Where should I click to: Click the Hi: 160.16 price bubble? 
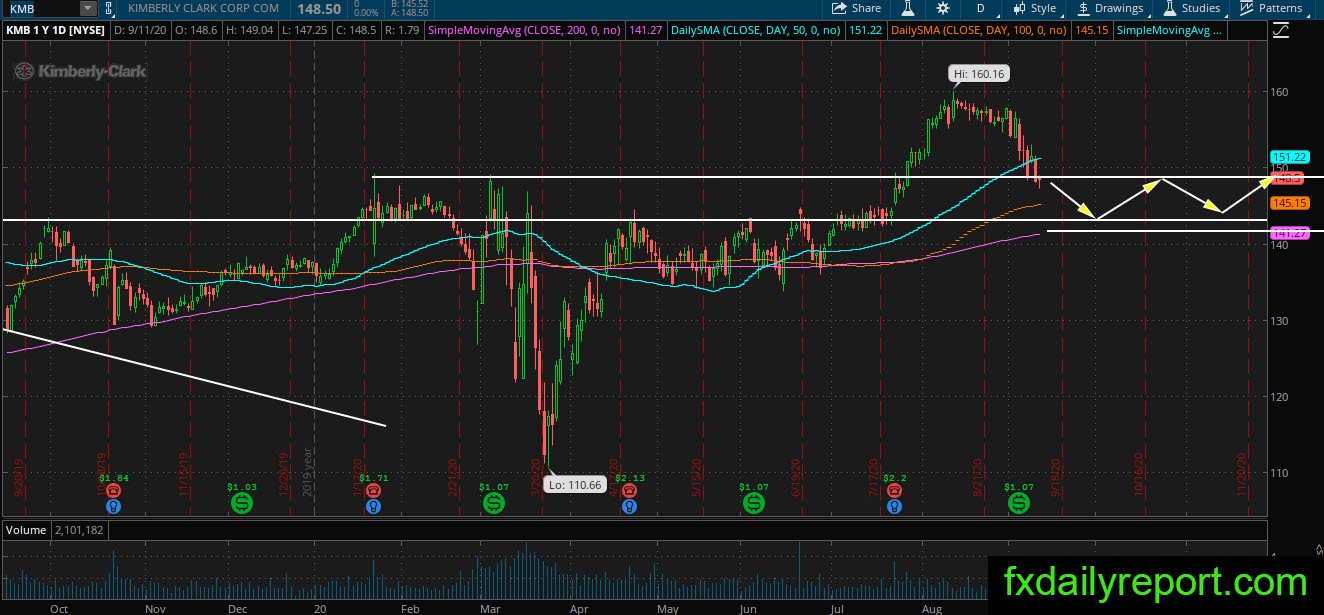978,73
